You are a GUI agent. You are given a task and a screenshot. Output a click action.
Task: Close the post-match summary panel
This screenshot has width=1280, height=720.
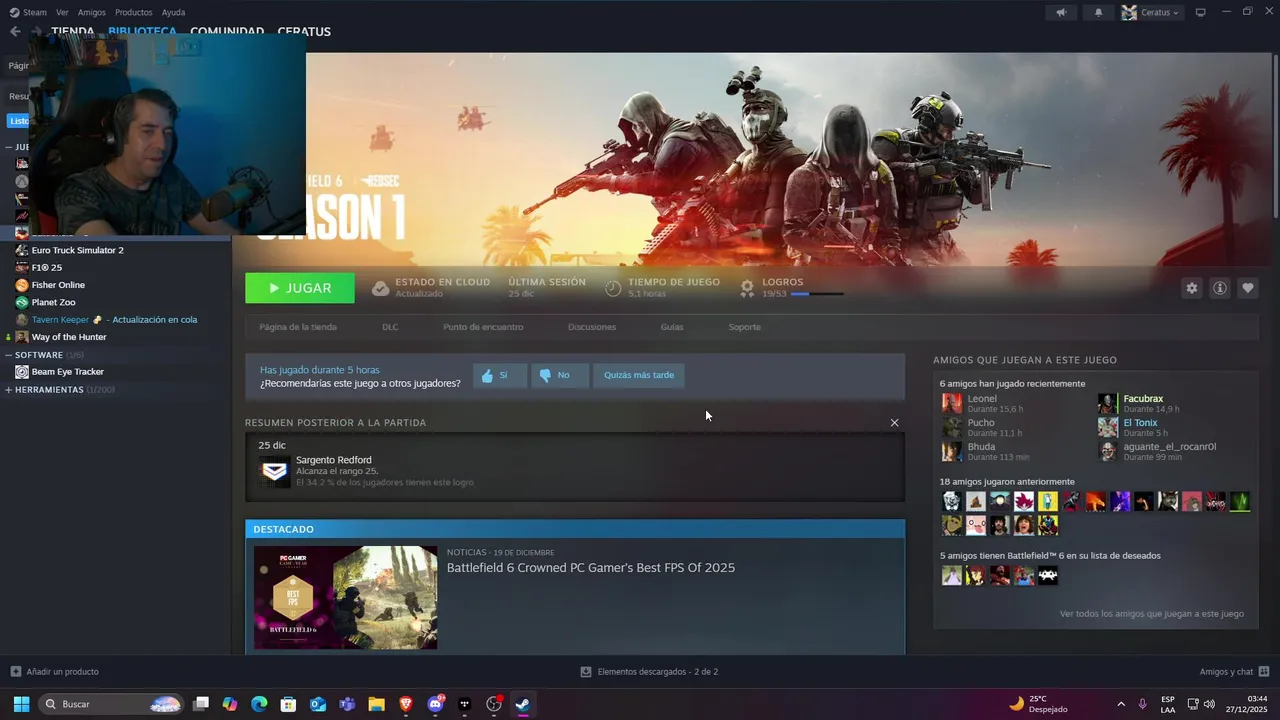tap(894, 422)
